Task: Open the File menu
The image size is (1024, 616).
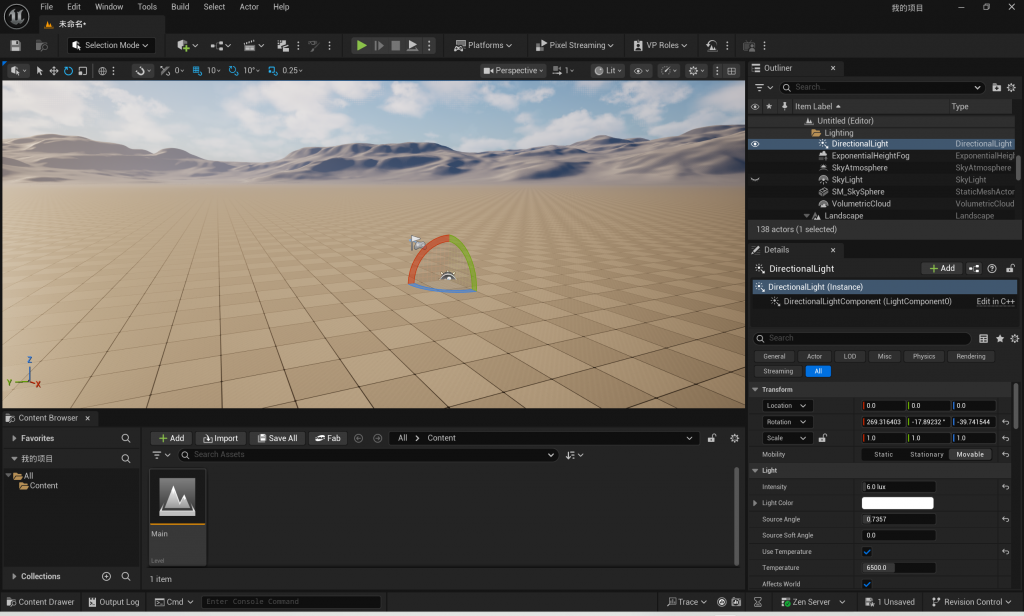Action: [46, 7]
